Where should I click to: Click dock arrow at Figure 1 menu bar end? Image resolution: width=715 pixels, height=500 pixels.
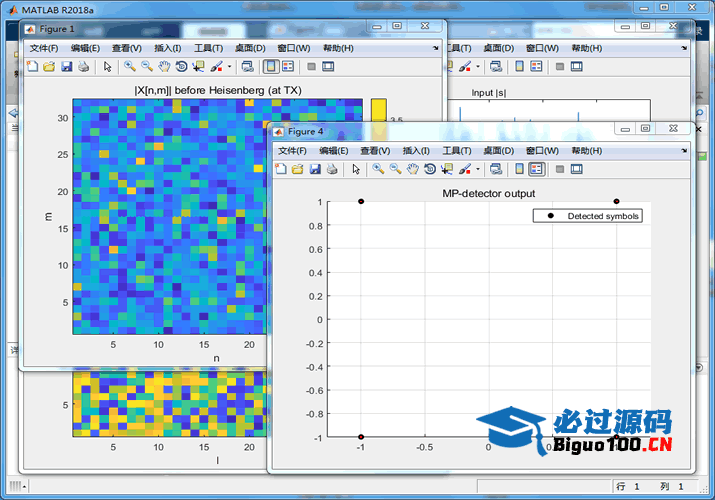tap(435, 48)
